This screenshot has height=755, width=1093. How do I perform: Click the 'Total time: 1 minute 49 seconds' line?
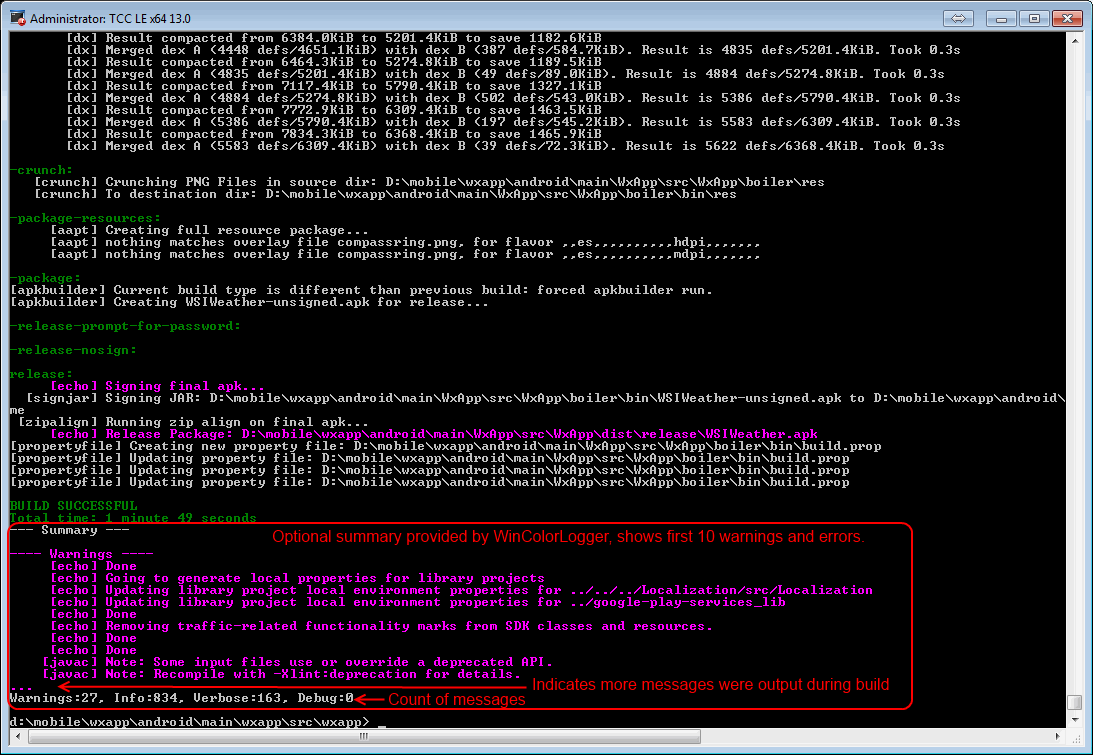[x=132, y=517]
